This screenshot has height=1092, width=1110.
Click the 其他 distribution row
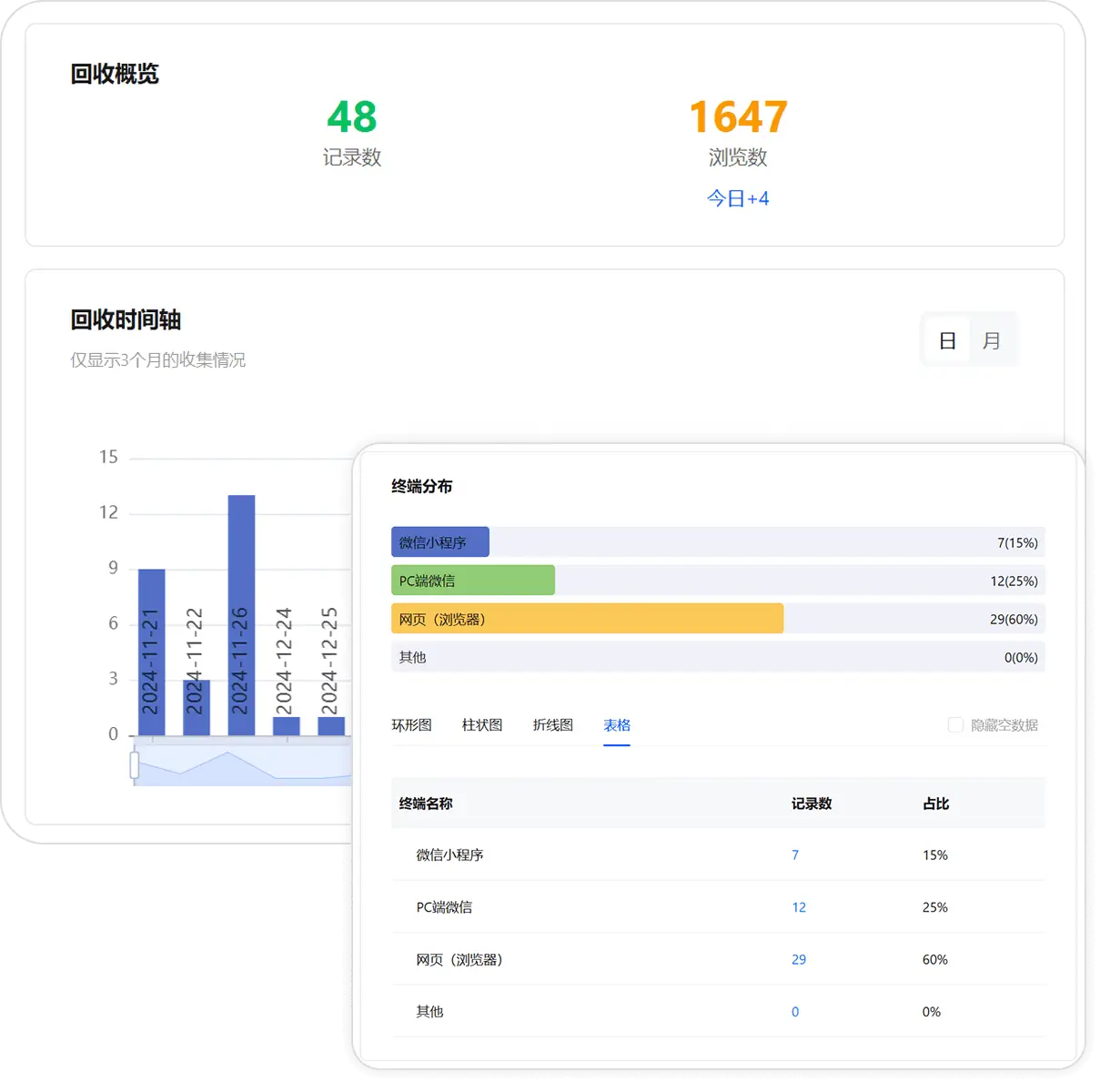click(718, 657)
